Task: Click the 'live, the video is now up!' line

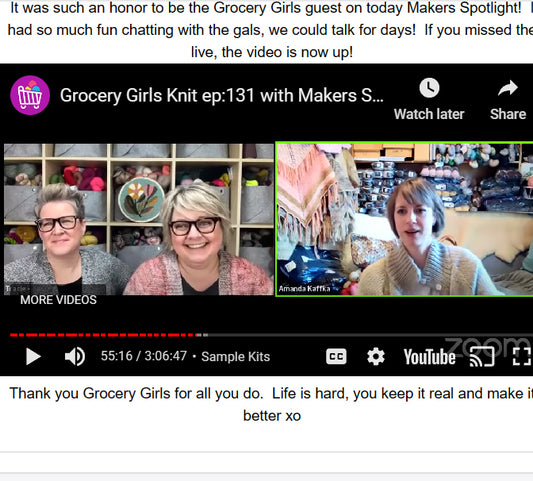Action: click(x=272, y=52)
